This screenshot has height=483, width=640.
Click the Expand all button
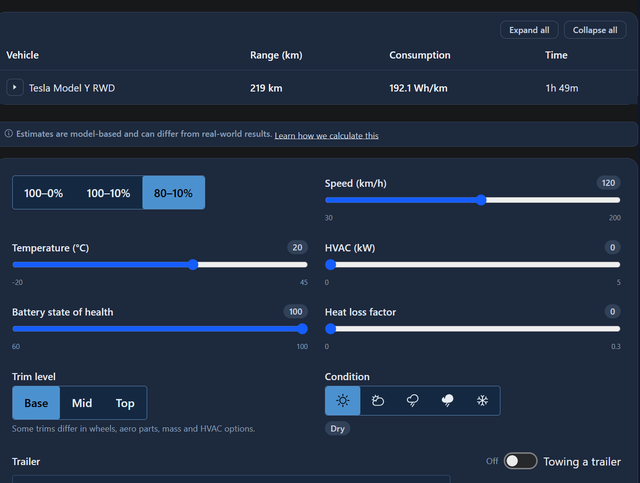click(x=529, y=30)
